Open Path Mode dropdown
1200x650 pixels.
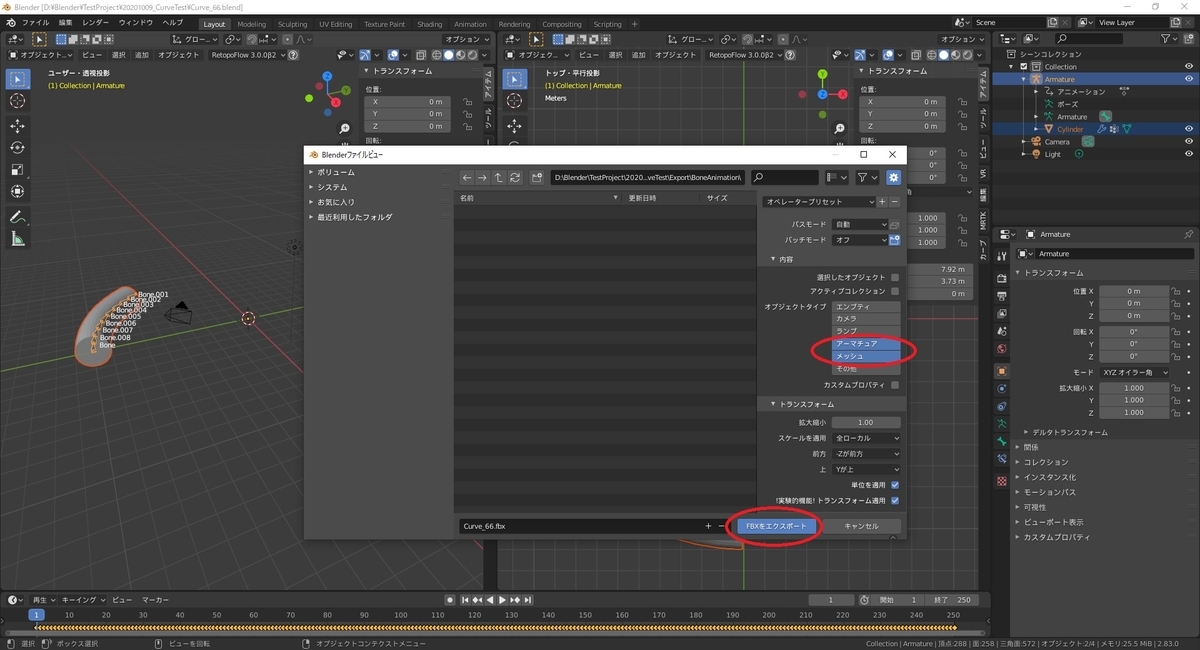click(x=859, y=225)
